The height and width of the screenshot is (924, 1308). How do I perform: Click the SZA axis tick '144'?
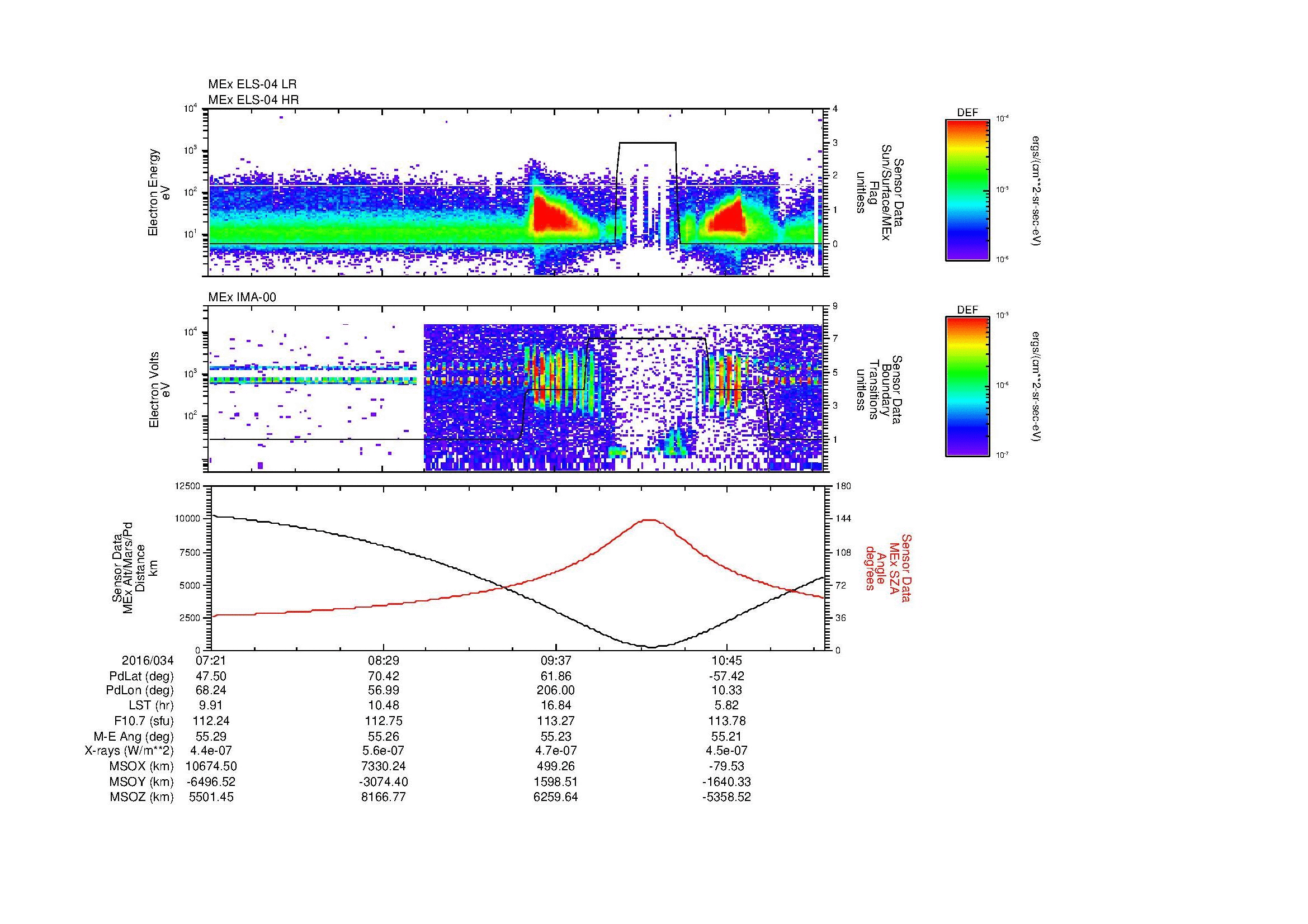click(843, 519)
